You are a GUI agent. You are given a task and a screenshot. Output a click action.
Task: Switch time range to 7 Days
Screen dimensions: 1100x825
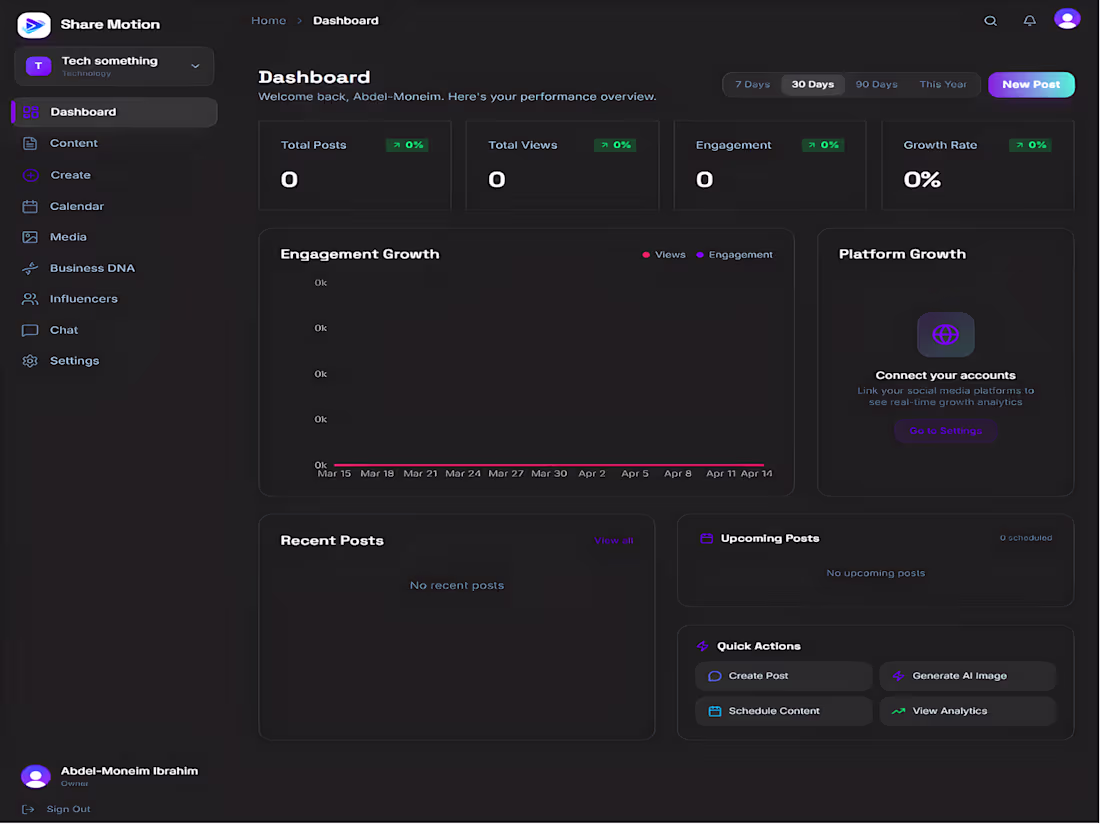click(x=752, y=84)
